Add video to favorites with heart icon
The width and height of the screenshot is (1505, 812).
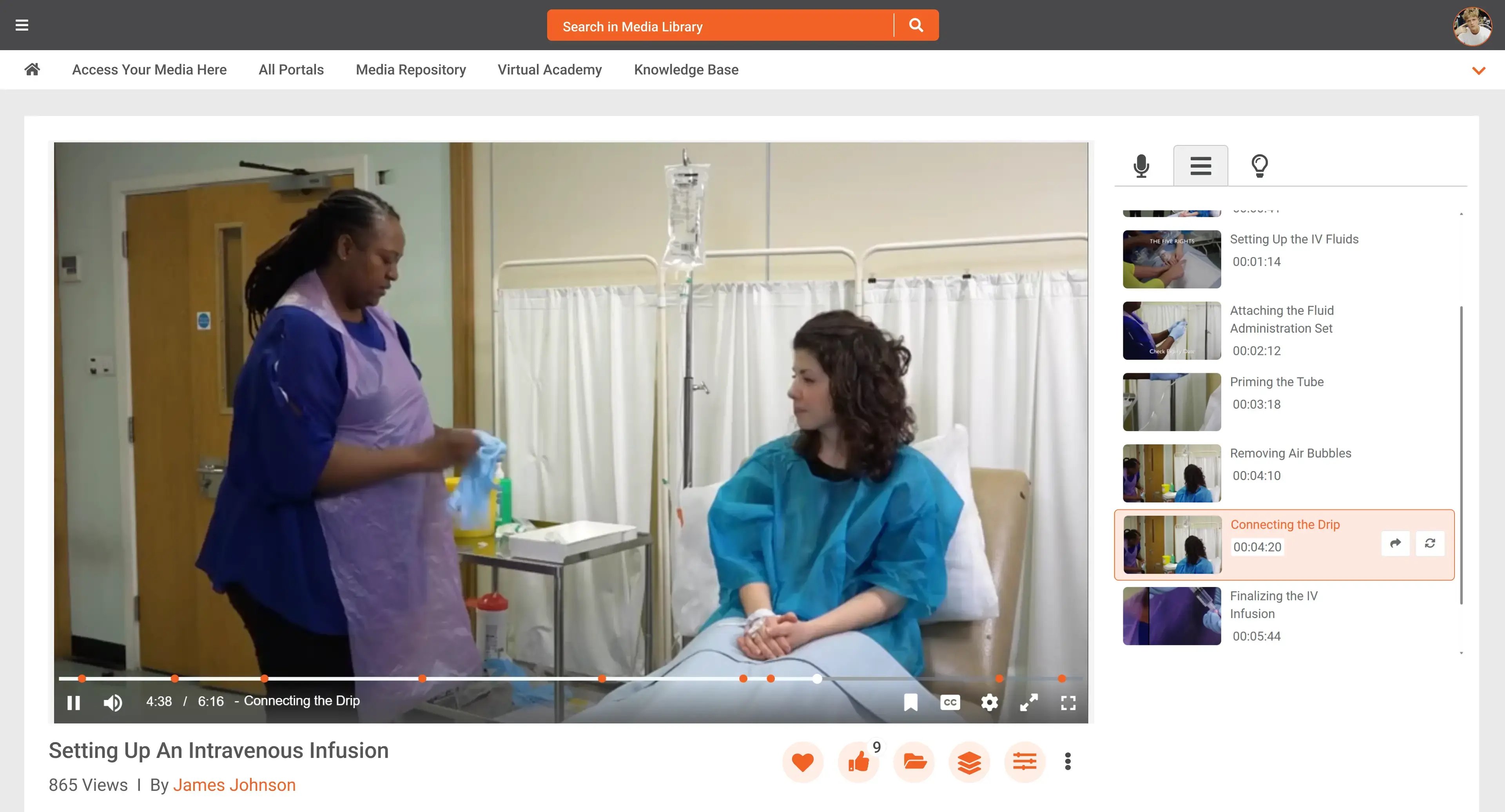coord(802,762)
